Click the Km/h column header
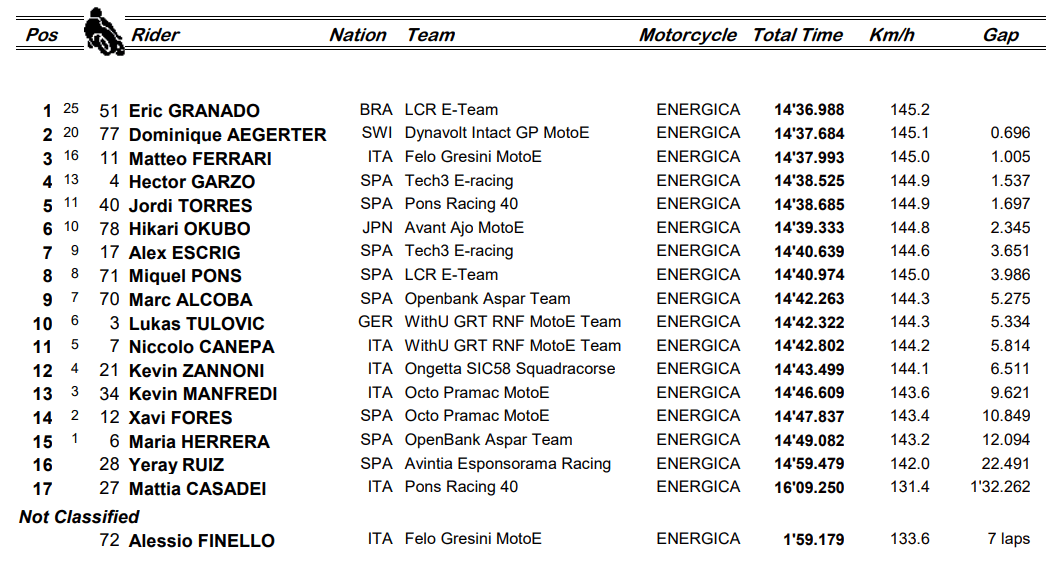 pyautogui.click(x=892, y=35)
